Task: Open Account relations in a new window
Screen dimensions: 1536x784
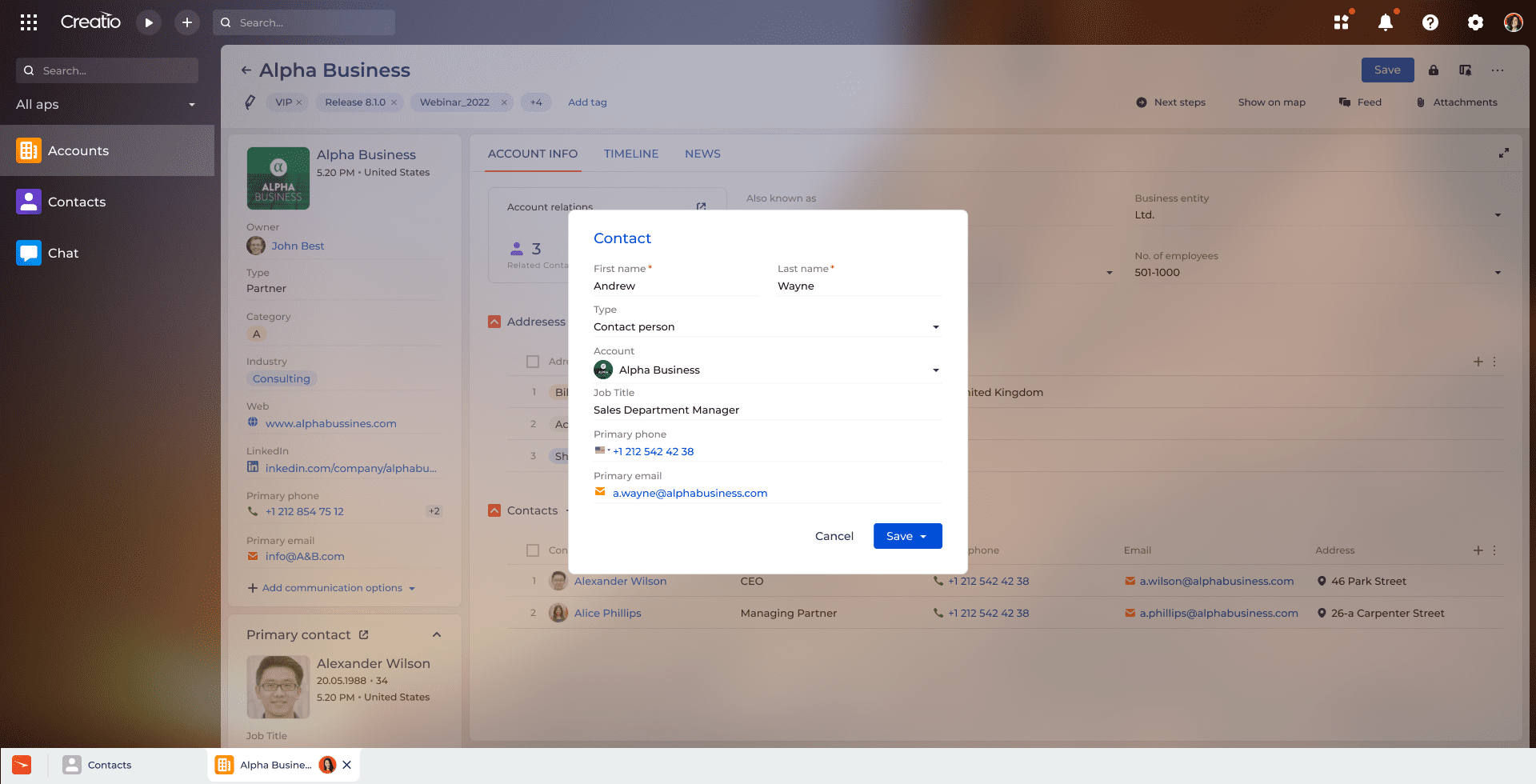Action: (701, 206)
